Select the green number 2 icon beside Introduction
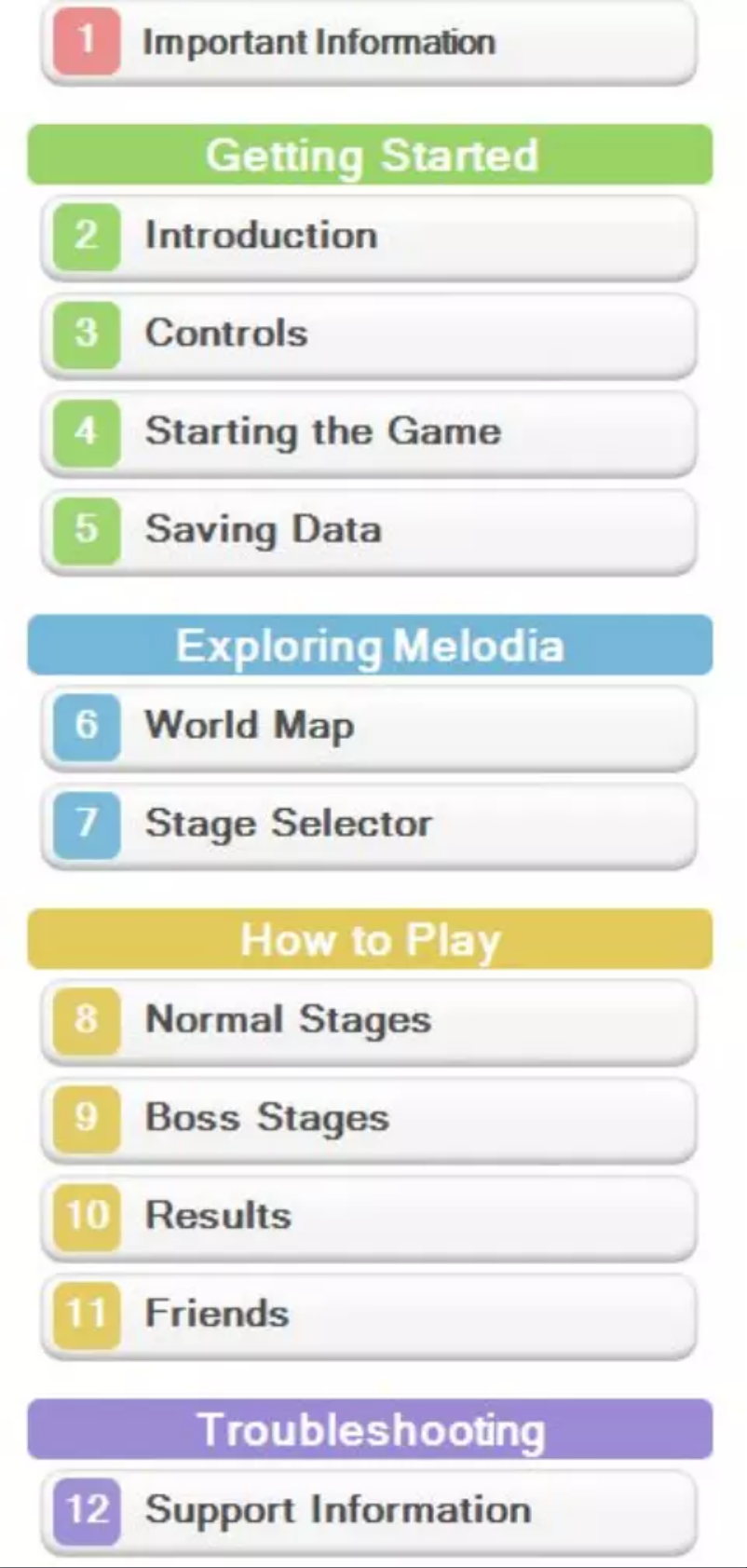The width and height of the screenshot is (747, 1568). click(x=87, y=235)
